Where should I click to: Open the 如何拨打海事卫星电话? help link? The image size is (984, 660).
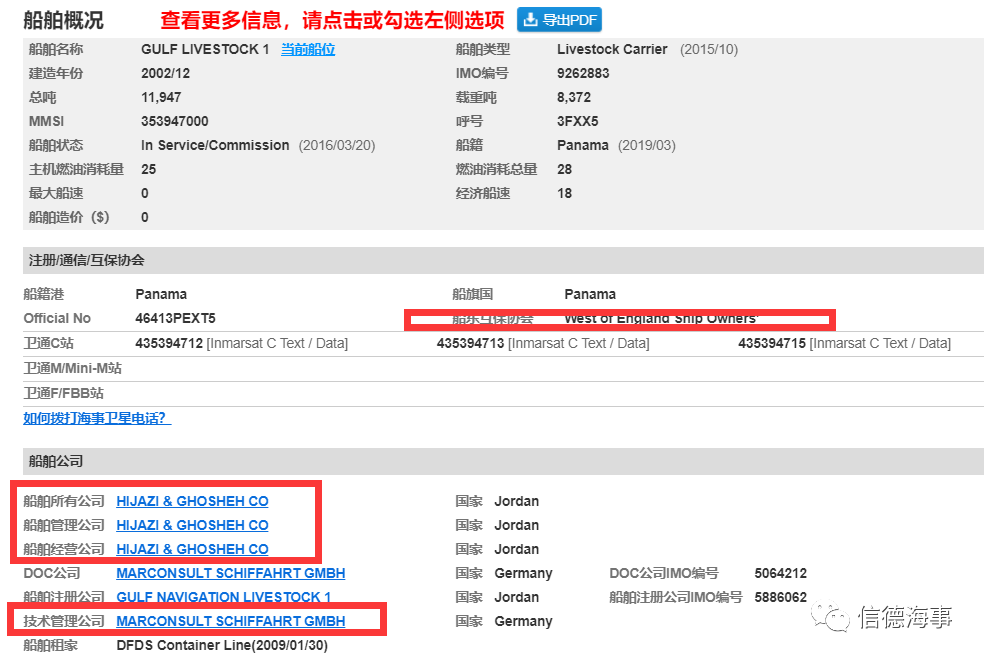pos(97,418)
